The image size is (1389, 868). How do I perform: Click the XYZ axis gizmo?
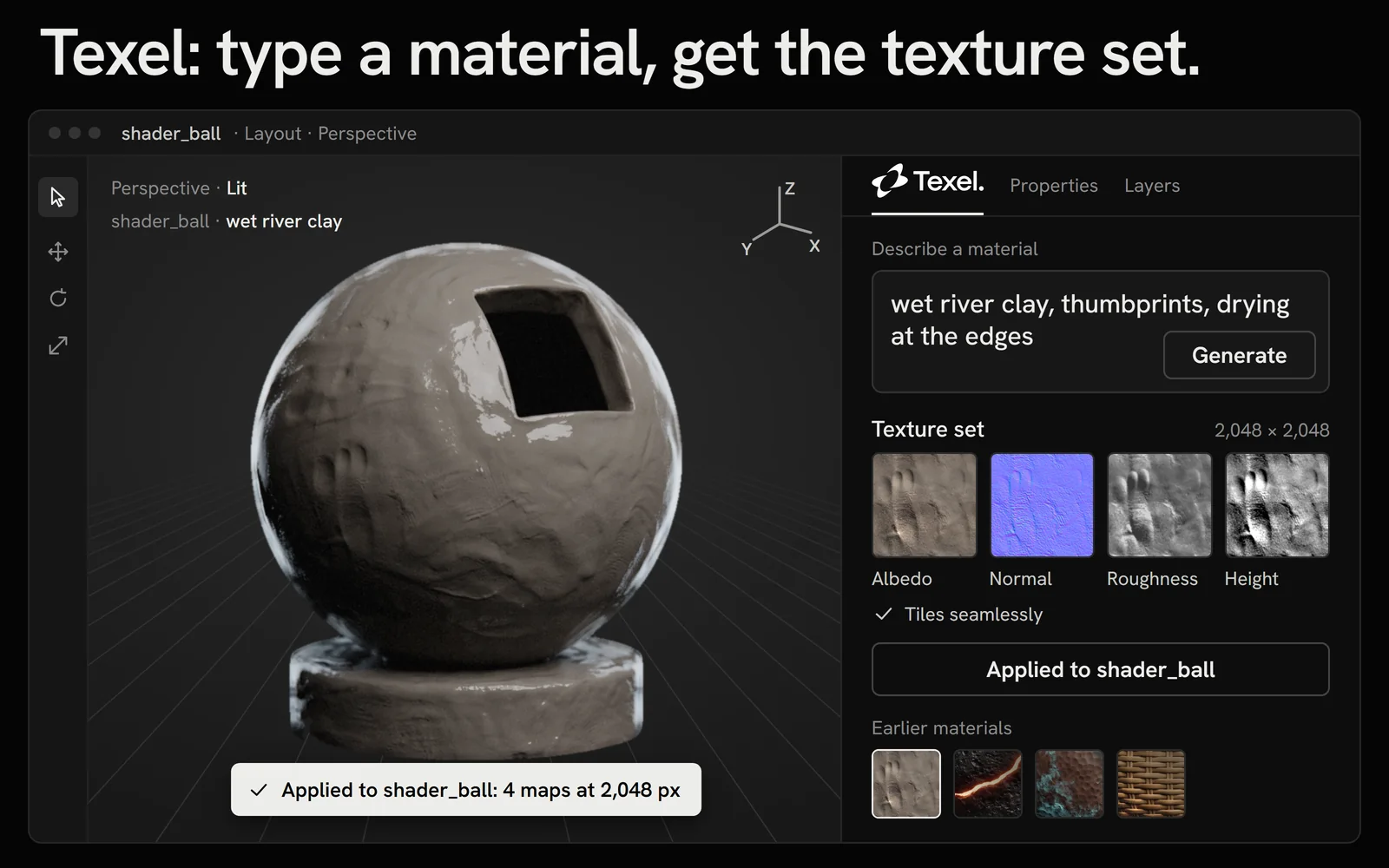pos(782,218)
